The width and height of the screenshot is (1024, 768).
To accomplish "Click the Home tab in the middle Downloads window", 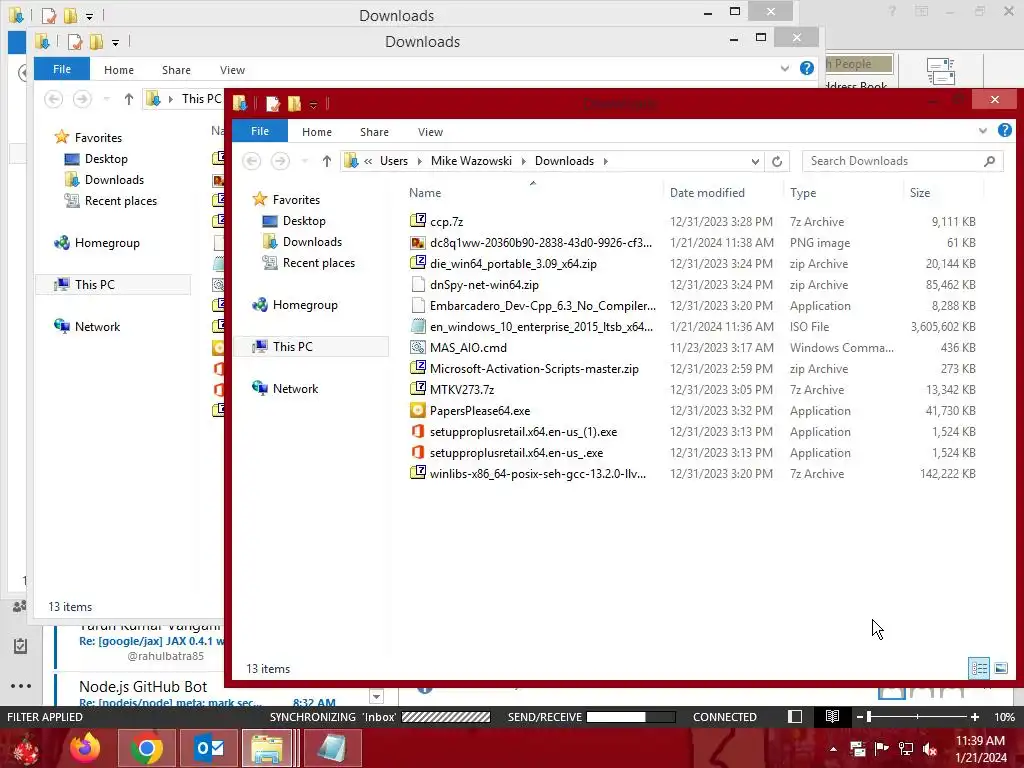I will tap(118, 70).
